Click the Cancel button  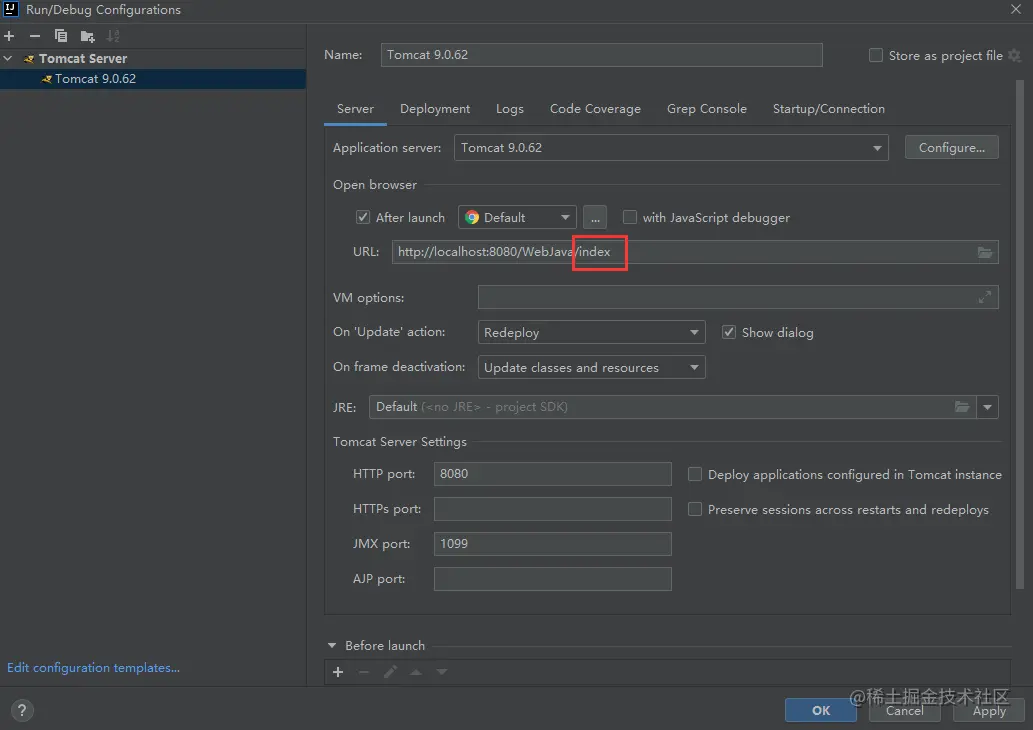tap(904, 710)
